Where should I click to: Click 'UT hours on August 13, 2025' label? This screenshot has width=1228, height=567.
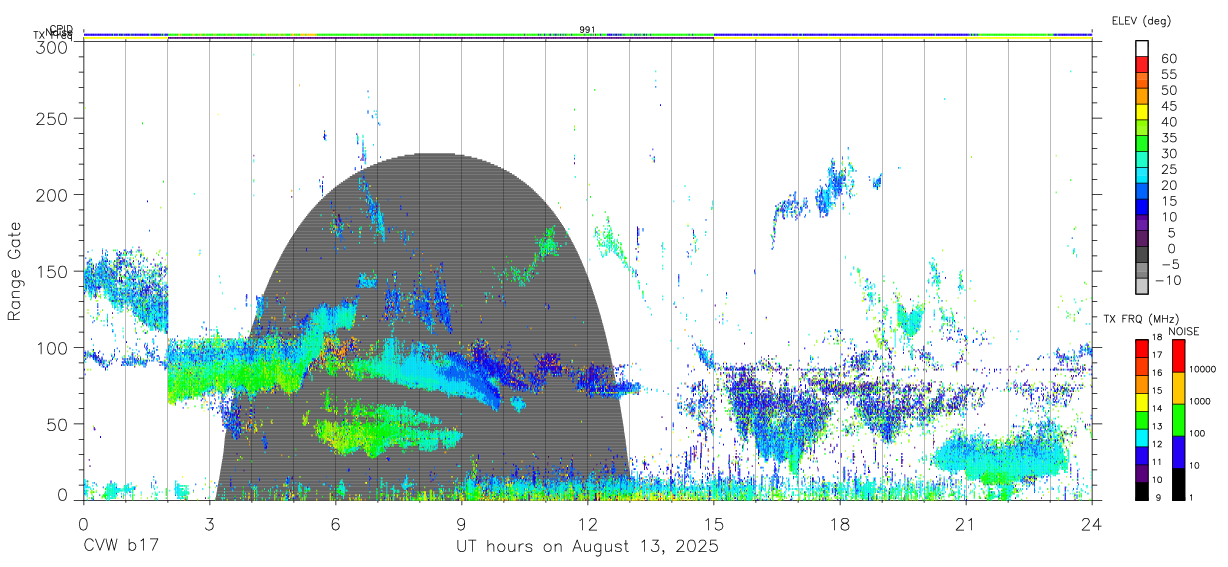coord(587,547)
